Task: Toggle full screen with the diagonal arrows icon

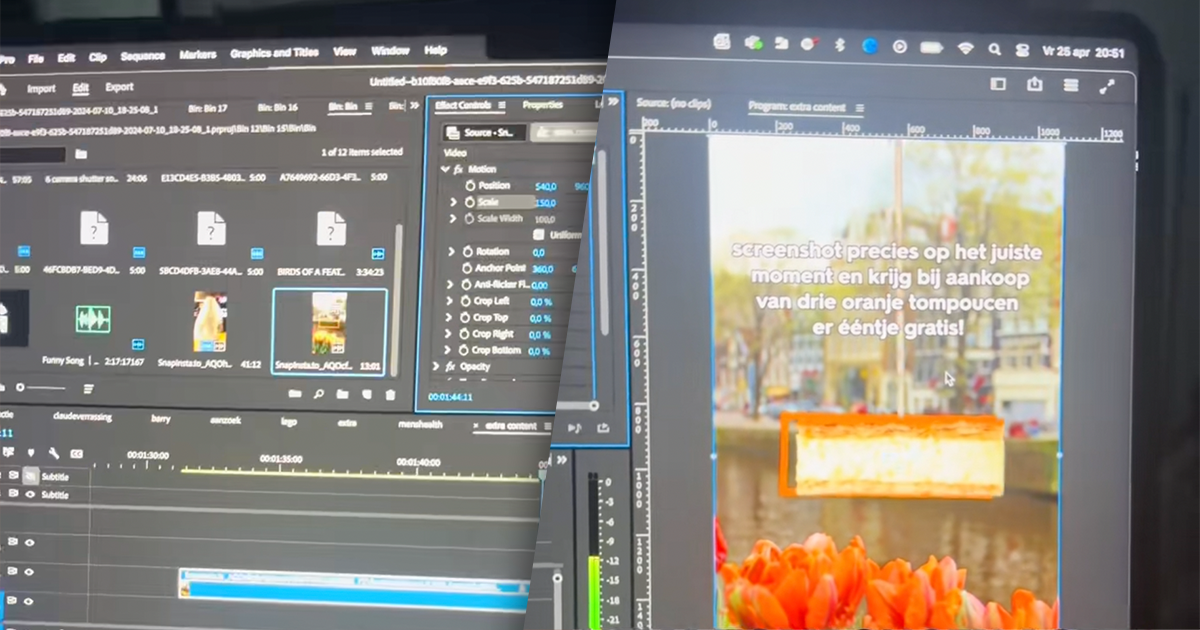Action: coord(1107,86)
